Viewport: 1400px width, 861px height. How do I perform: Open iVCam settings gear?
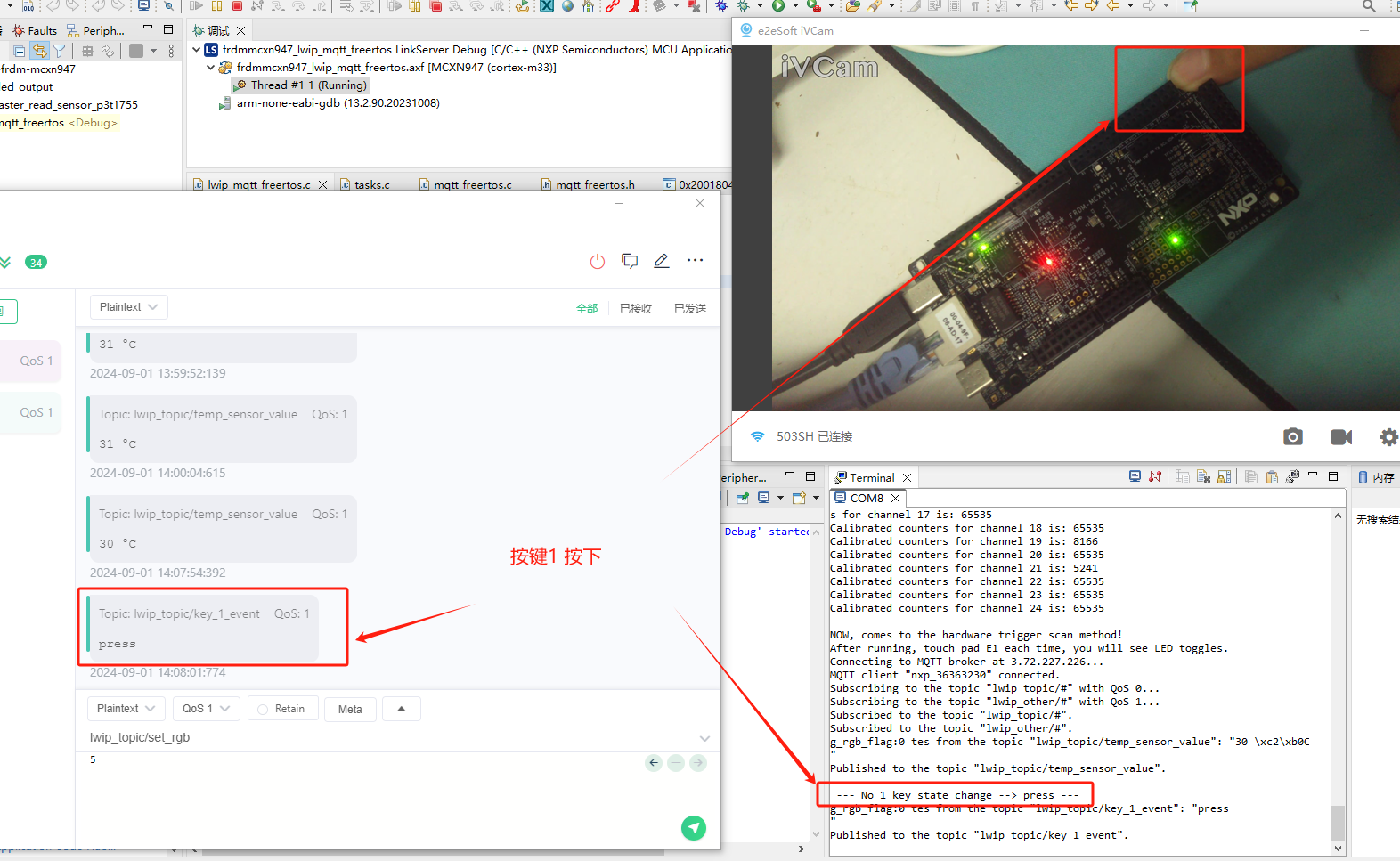[1389, 436]
